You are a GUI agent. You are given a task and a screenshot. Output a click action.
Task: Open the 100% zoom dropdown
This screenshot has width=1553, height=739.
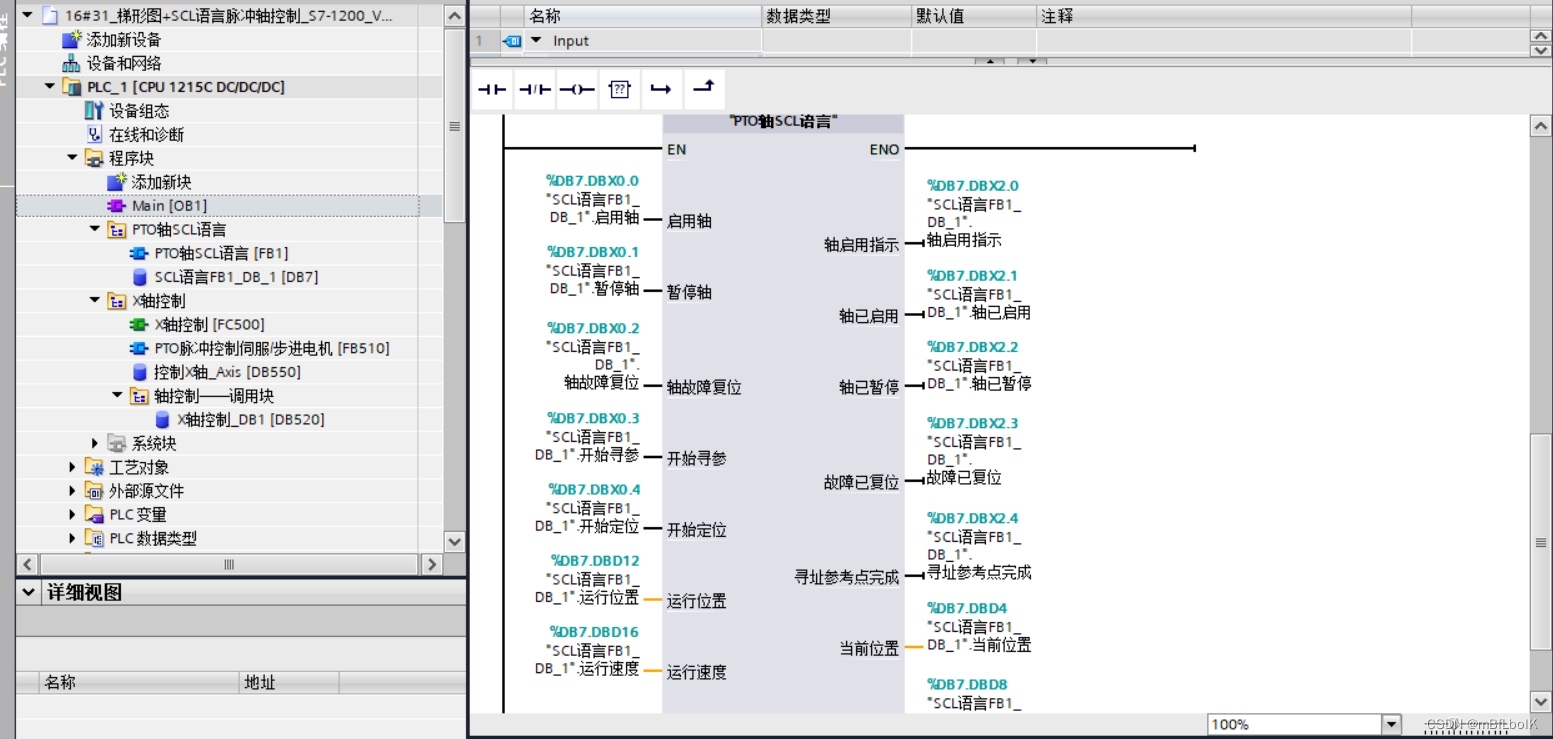[x=1391, y=722]
